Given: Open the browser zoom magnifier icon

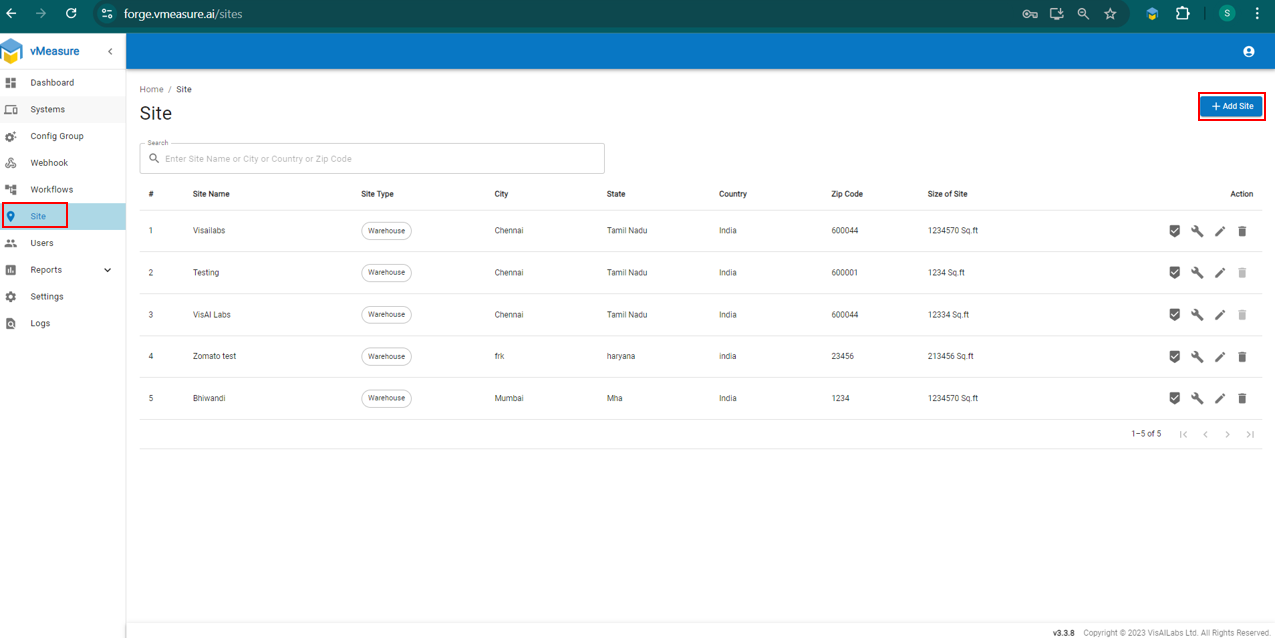Looking at the screenshot, I should click(x=1083, y=14).
